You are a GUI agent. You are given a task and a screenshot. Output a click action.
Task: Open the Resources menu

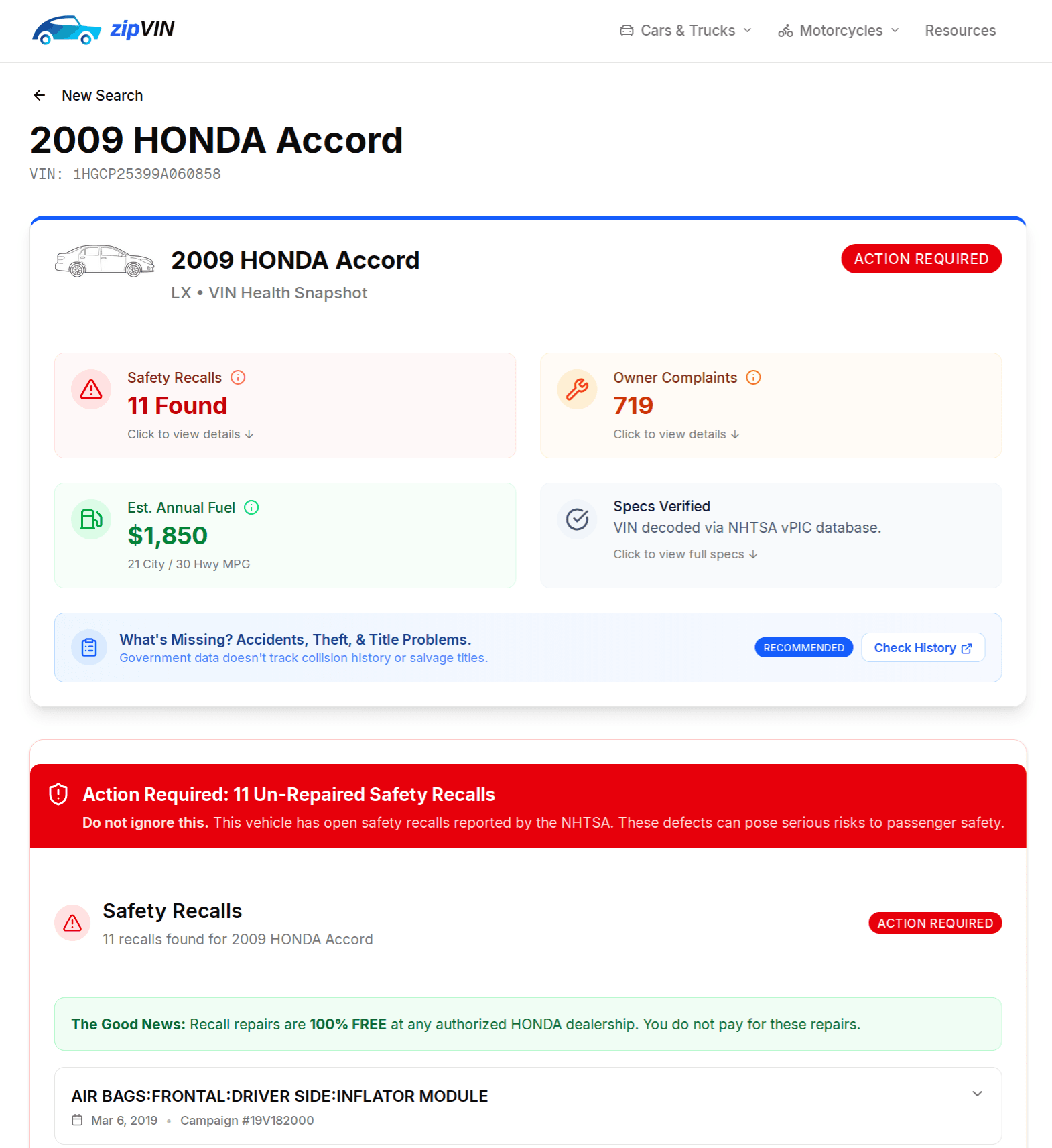click(960, 30)
